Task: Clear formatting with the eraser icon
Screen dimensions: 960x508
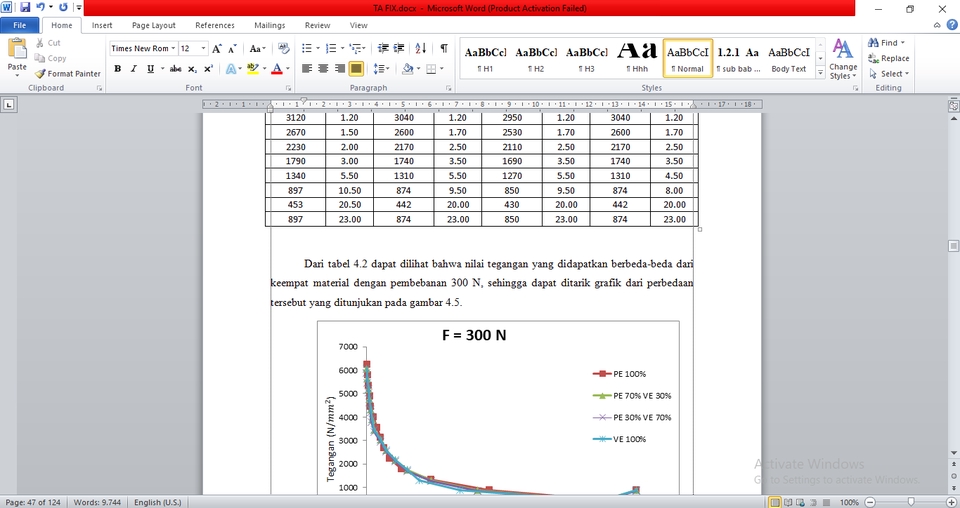Action: click(283, 48)
